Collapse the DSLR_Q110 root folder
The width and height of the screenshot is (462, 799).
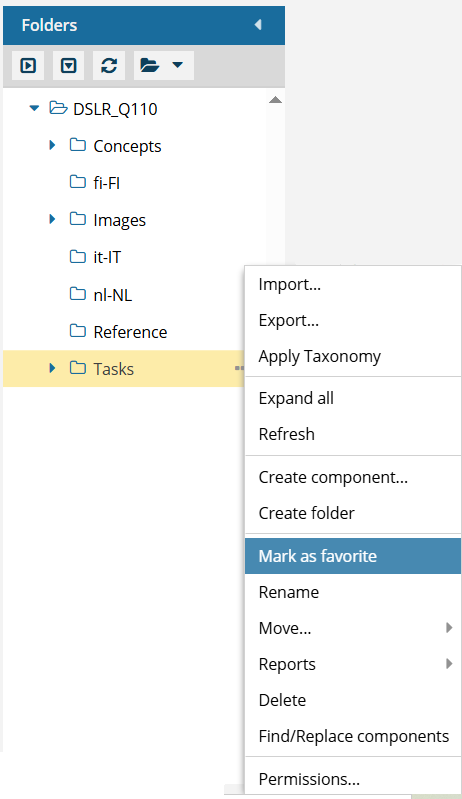pyautogui.click(x=34, y=109)
